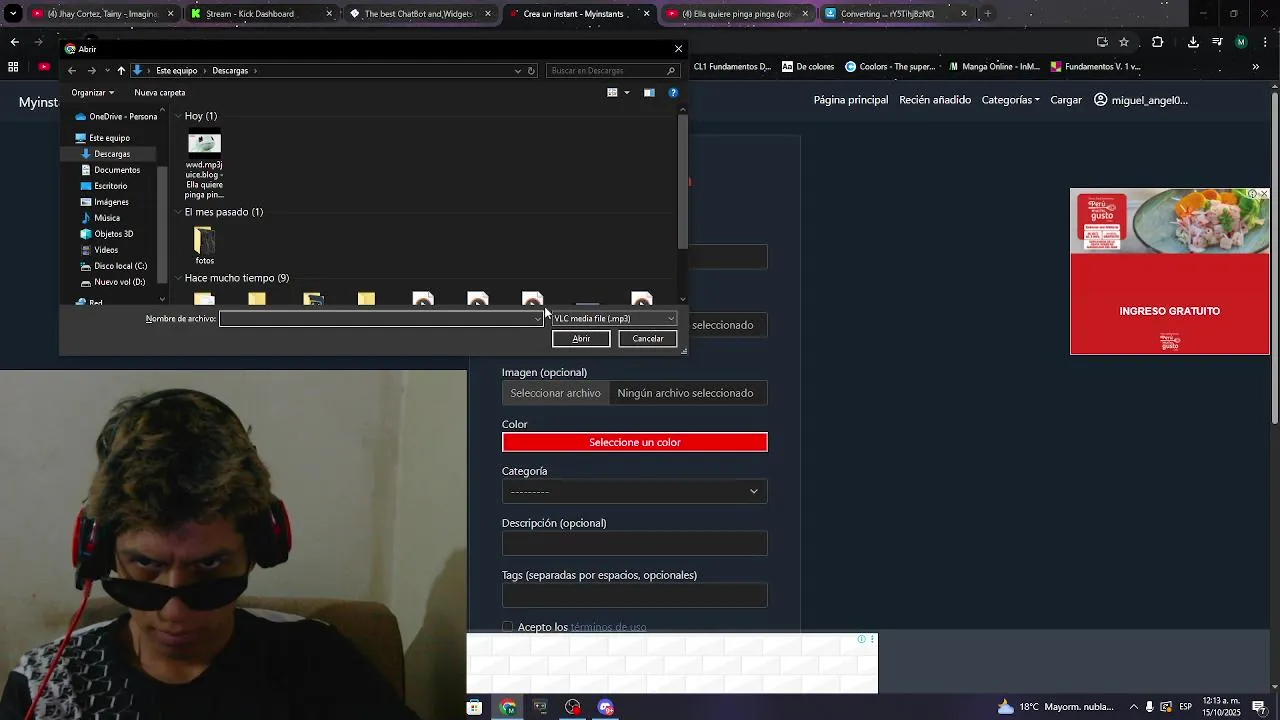The height and width of the screenshot is (720, 1280).
Task: Open Música in the navigation pane
Action: 100,218
